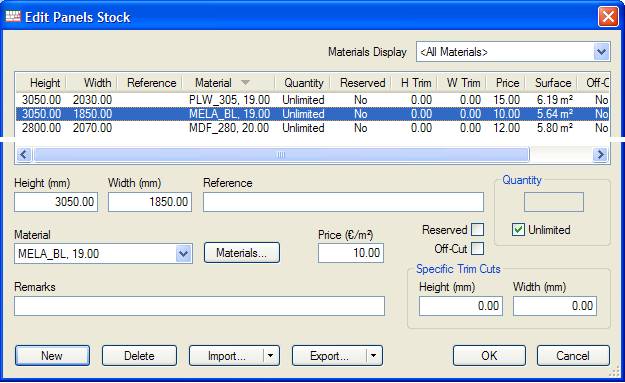Open the Materials Display dropdown
This screenshot has width=625, height=383.
[x=601, y=52]
